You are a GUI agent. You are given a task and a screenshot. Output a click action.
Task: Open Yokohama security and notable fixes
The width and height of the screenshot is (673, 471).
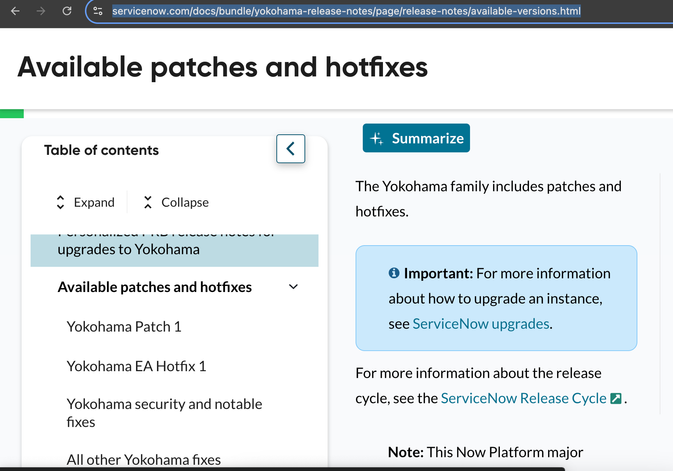(164, 413)
